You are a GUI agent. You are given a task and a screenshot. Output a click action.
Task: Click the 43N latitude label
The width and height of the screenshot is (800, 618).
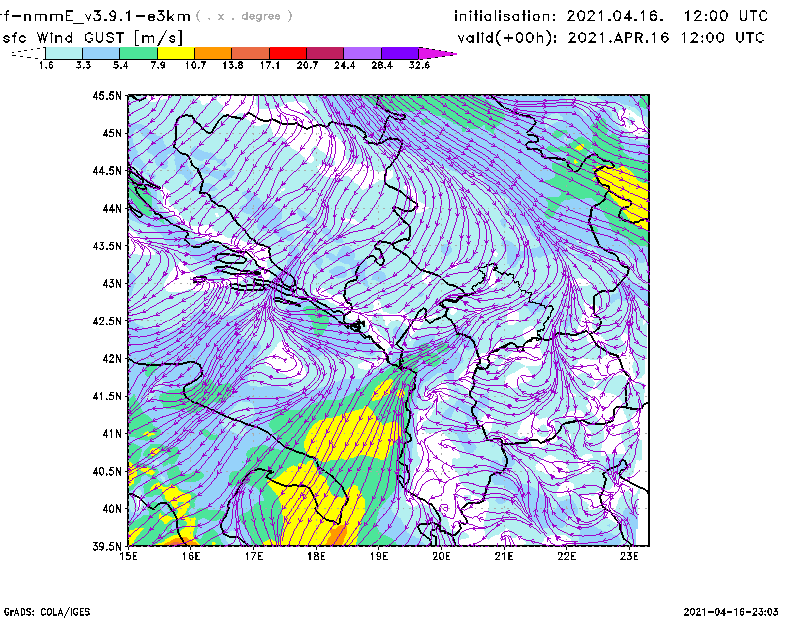click(112, 283)
